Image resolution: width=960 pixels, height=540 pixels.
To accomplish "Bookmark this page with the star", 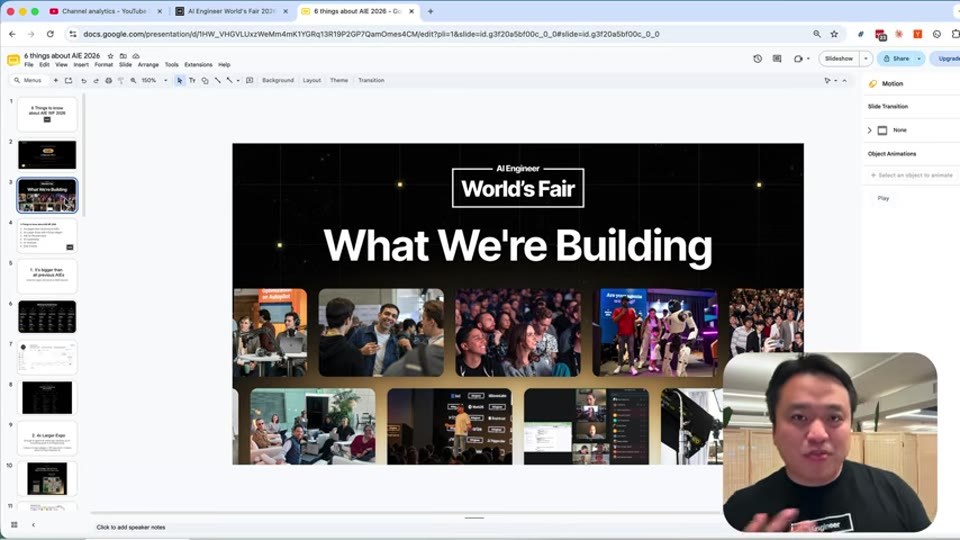I will [x=834, y=34].
